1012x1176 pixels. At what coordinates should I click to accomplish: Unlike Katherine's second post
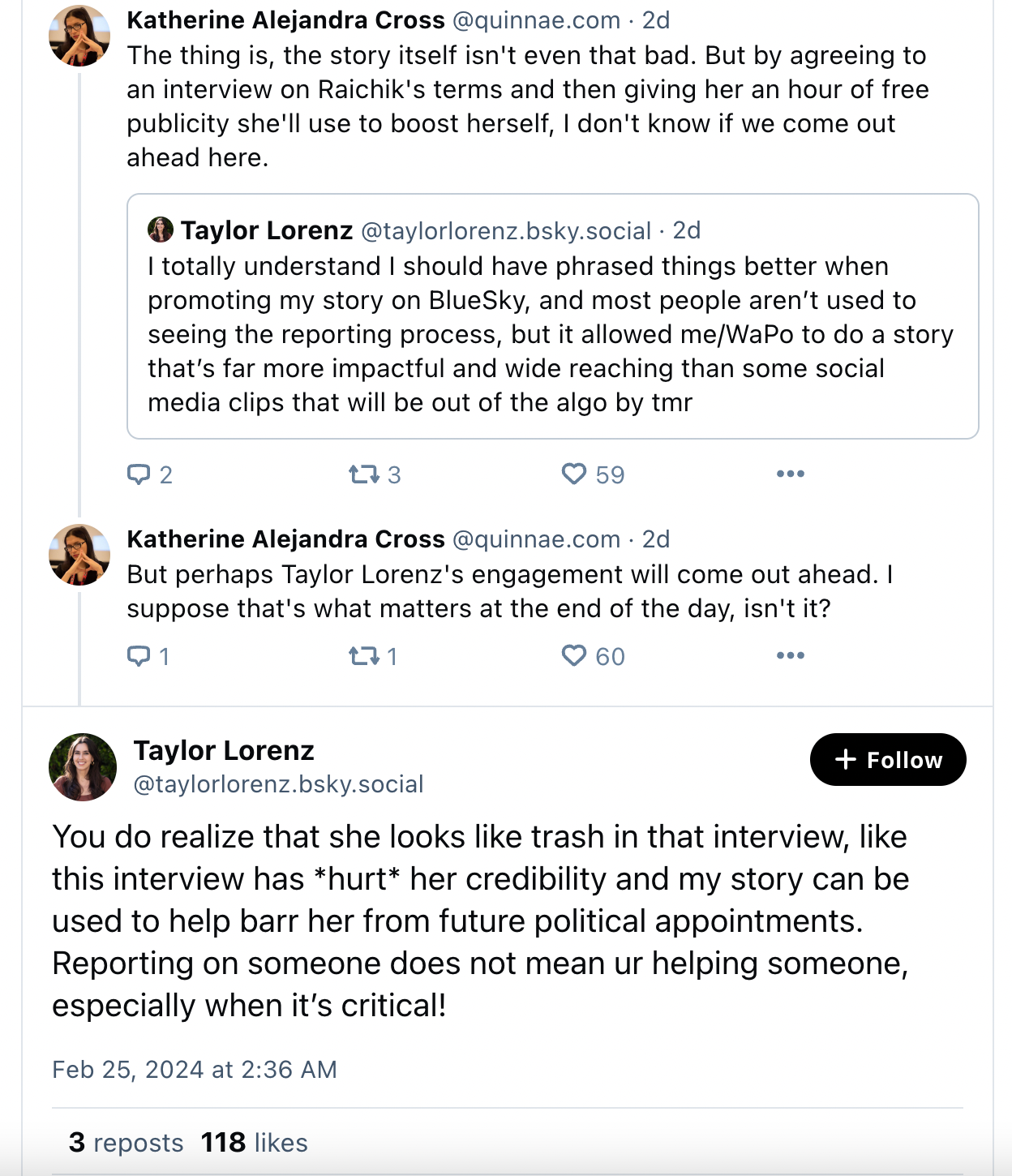point(576,655)
